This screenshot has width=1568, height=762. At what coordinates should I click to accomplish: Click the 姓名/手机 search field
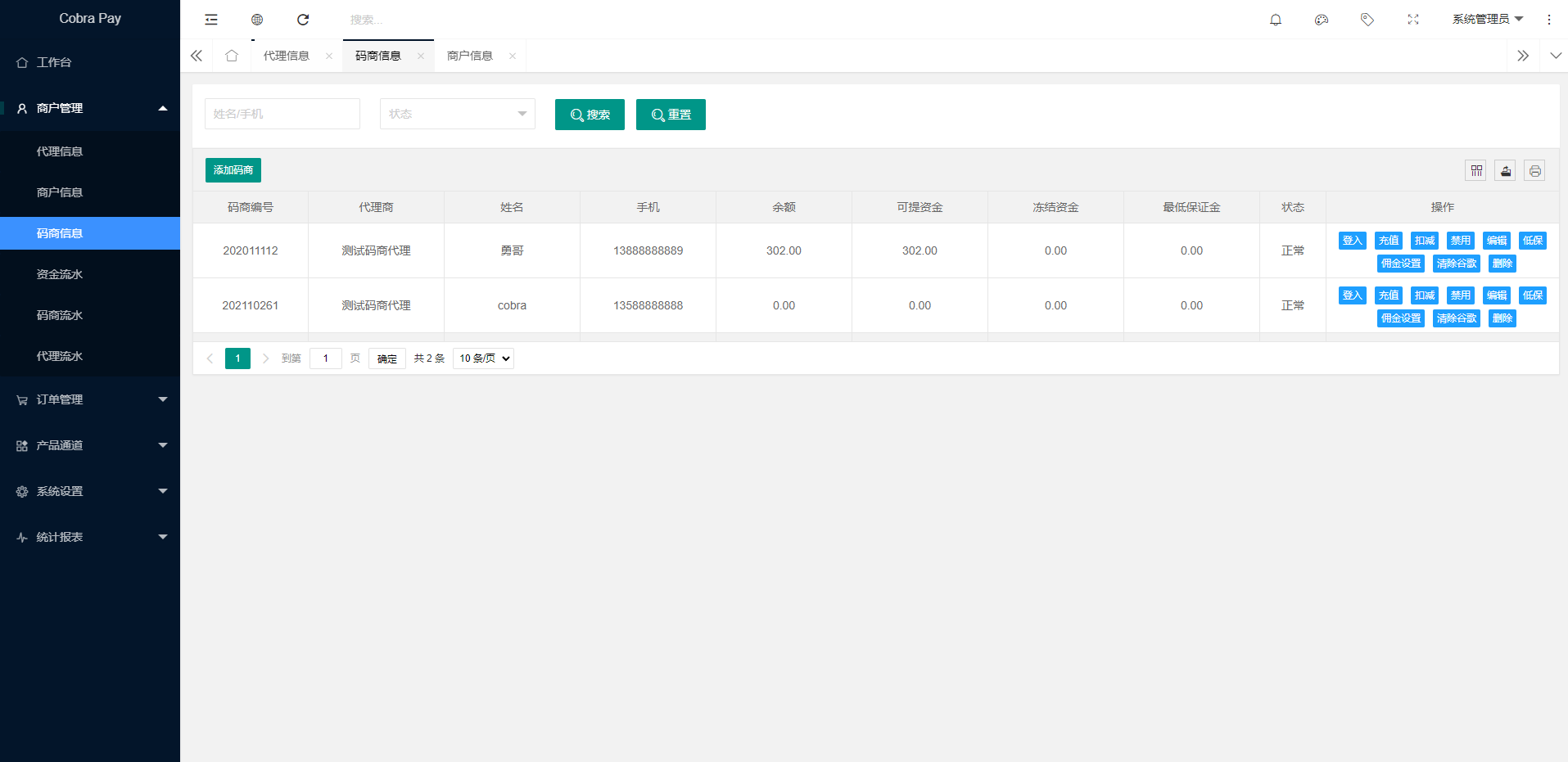(282, 114)
